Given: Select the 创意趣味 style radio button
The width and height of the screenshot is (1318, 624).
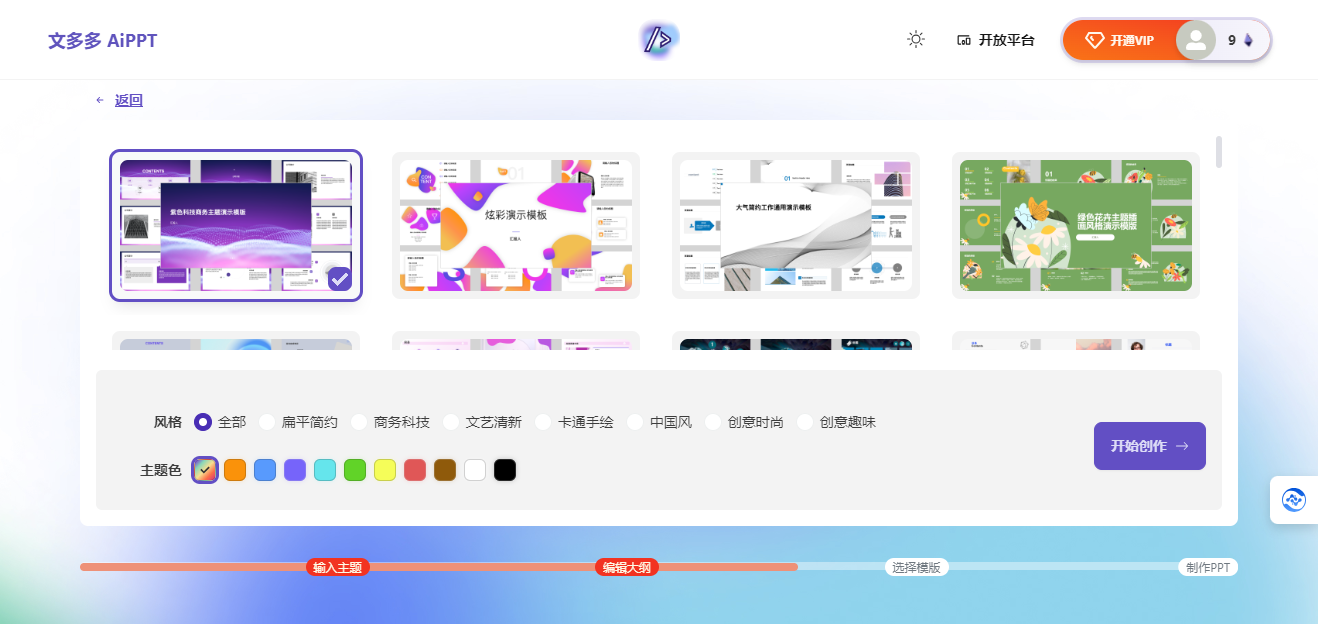Looking at the screenshot, I should click(x=805, y=422).
